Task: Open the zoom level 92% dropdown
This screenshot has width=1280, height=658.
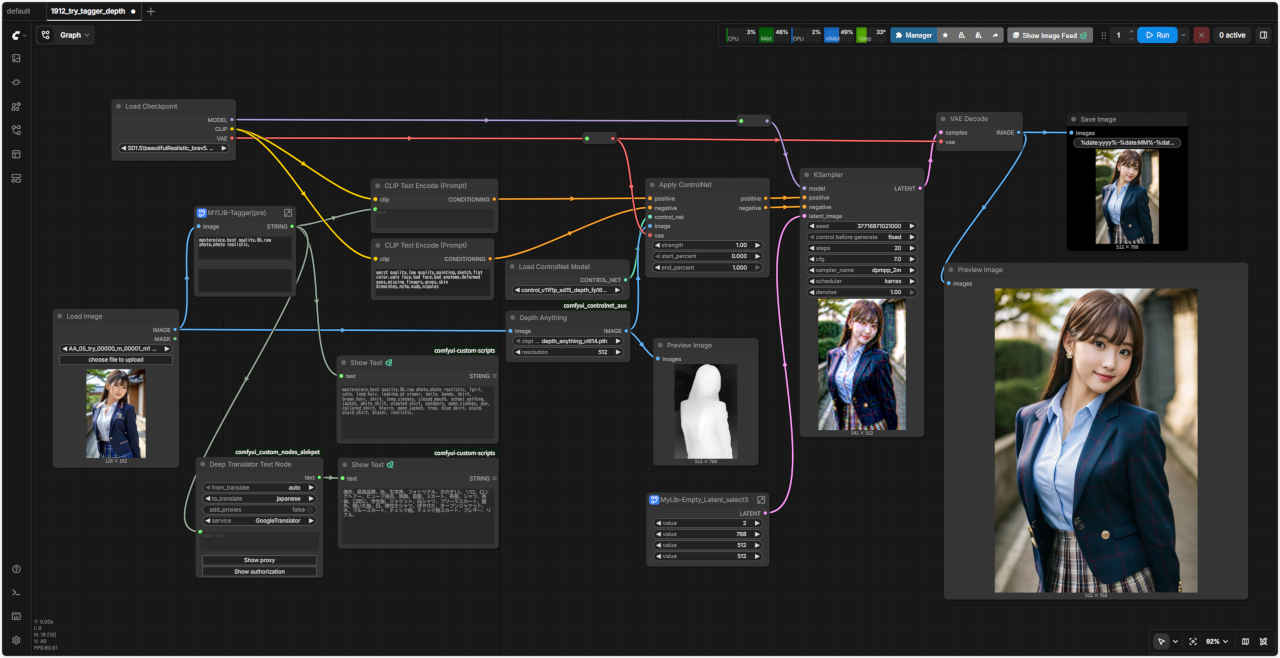Action: tap(1215, 641)
